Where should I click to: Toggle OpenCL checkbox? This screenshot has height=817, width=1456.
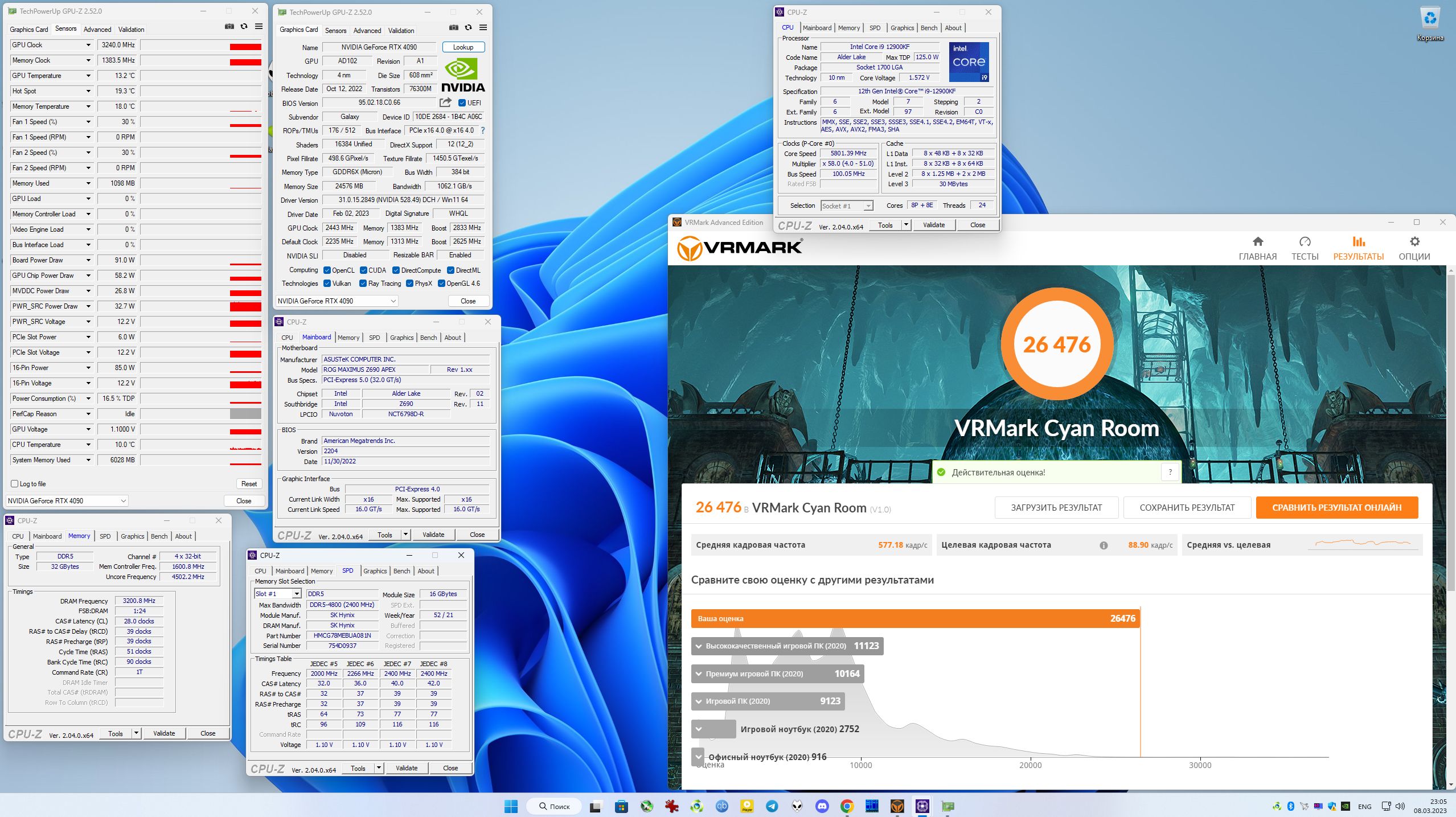[327, 270]
